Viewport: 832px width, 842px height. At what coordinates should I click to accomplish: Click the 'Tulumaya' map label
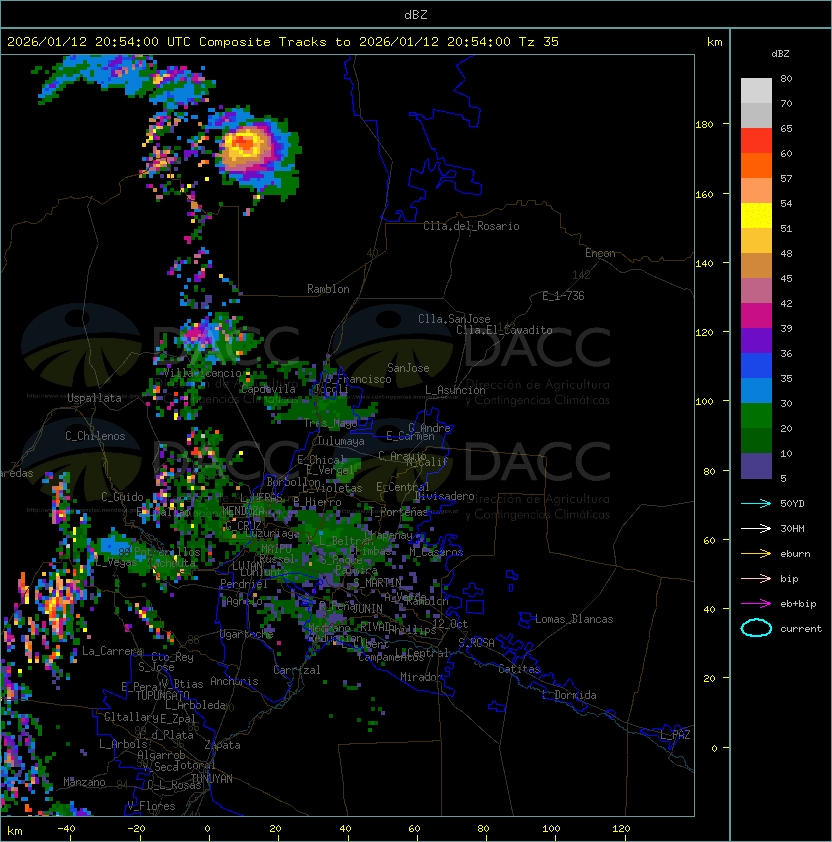[341, 441]
